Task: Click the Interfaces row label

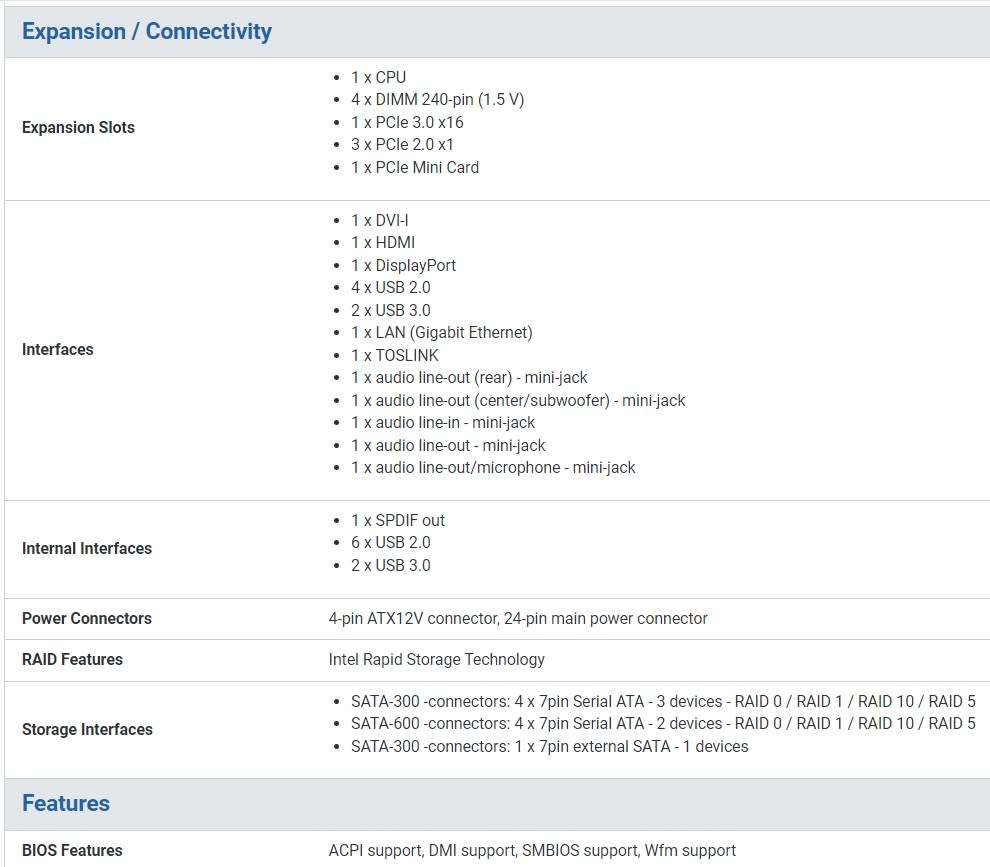Action: pos(58,350)
